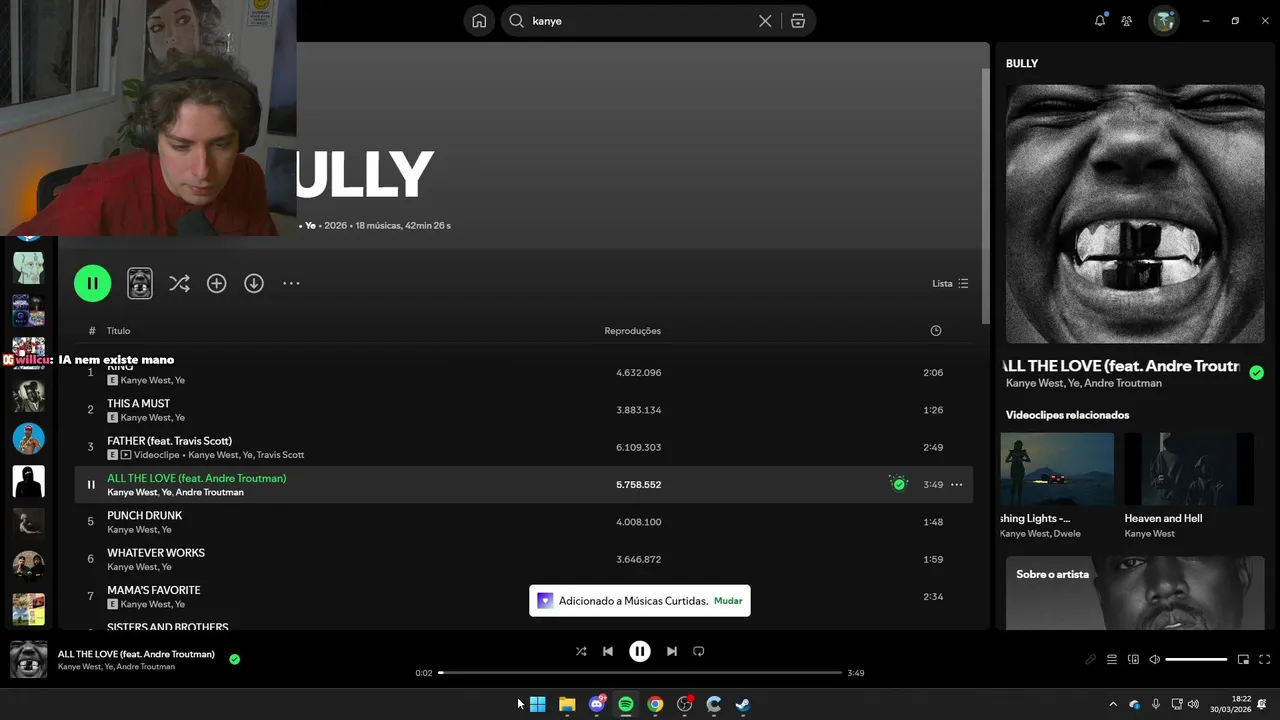Open more options for BULLY album

point(291,283)
